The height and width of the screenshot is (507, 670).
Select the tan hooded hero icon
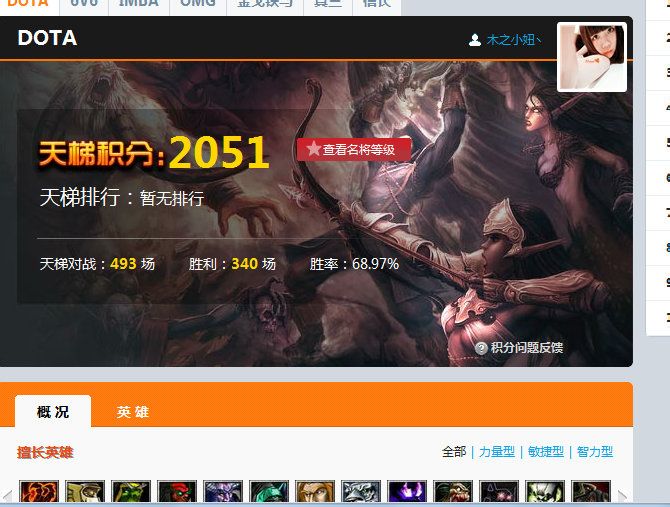tap(85, 491)
